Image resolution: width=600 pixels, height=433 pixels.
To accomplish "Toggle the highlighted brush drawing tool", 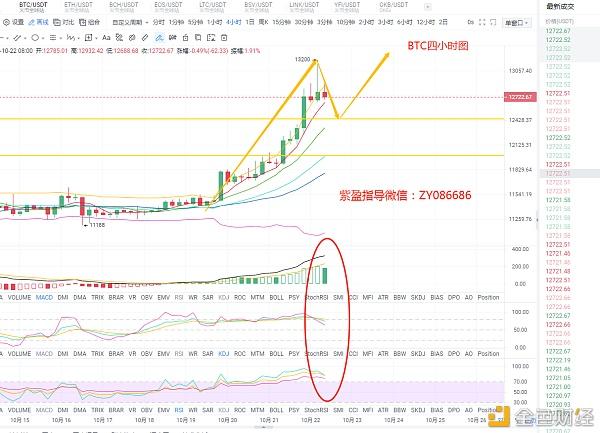I will [x=159, y=37].
